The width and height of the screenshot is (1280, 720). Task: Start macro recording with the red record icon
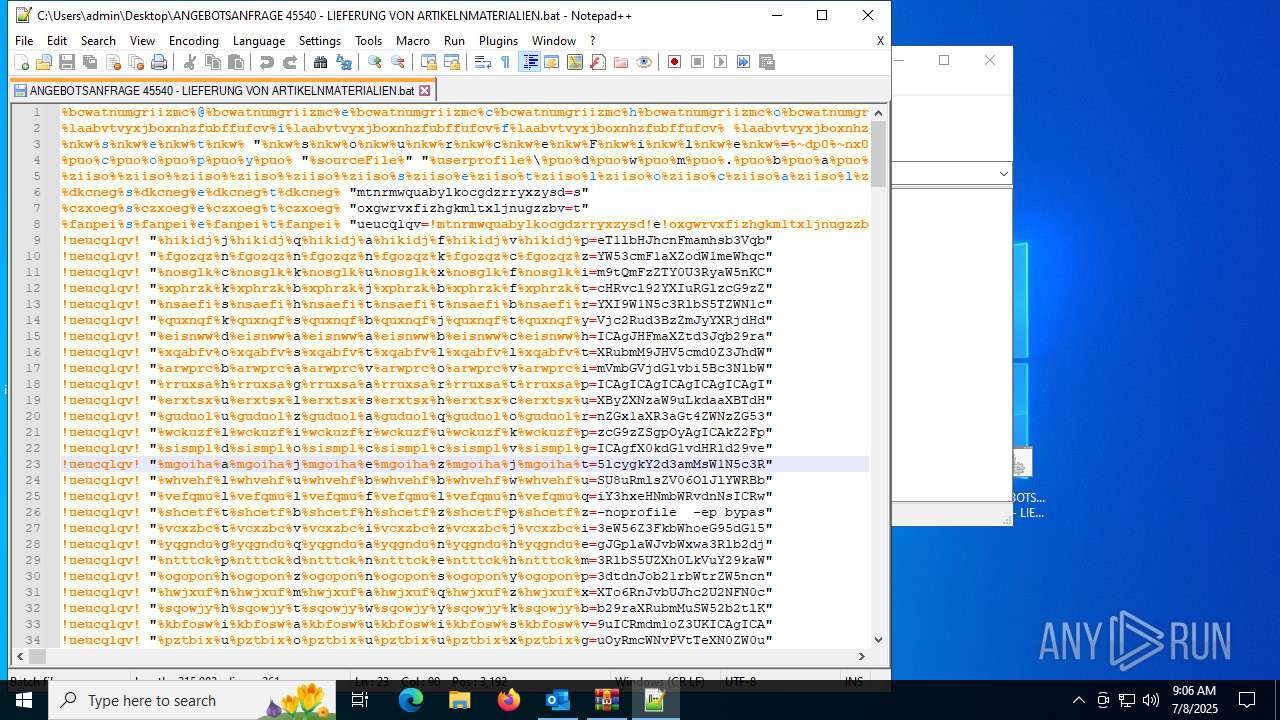[x=675, y=62]
